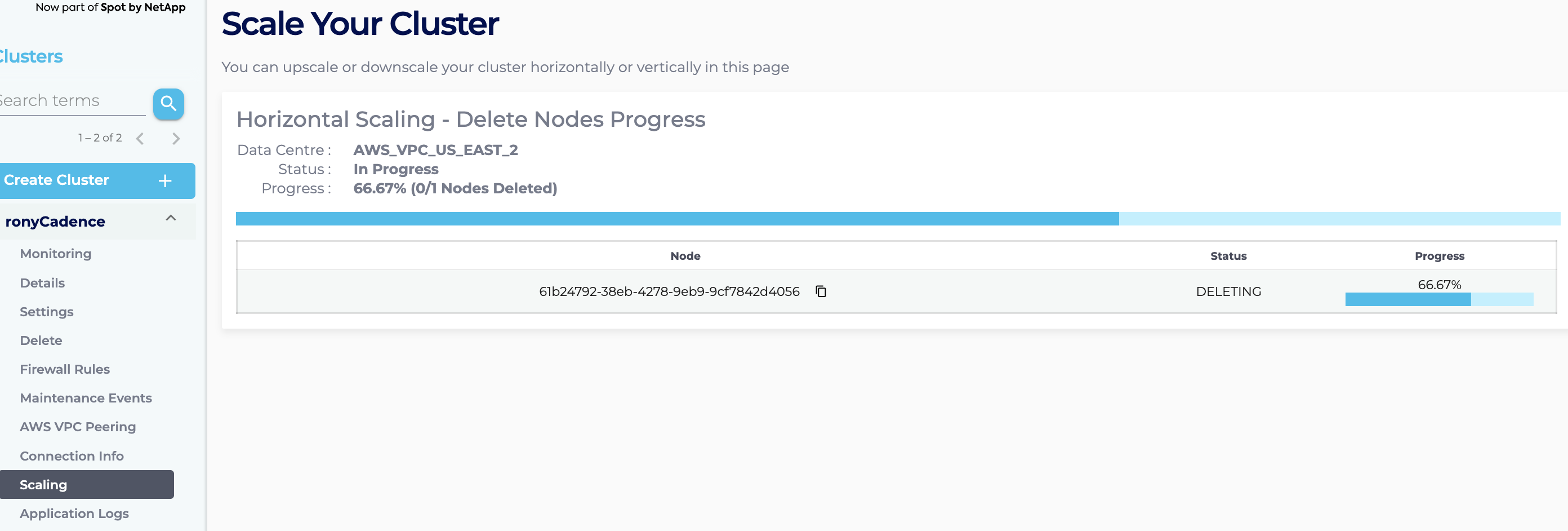Go to cluster Settings
1568x531 pixels.
pyautogui.click(x=46, y=312)
